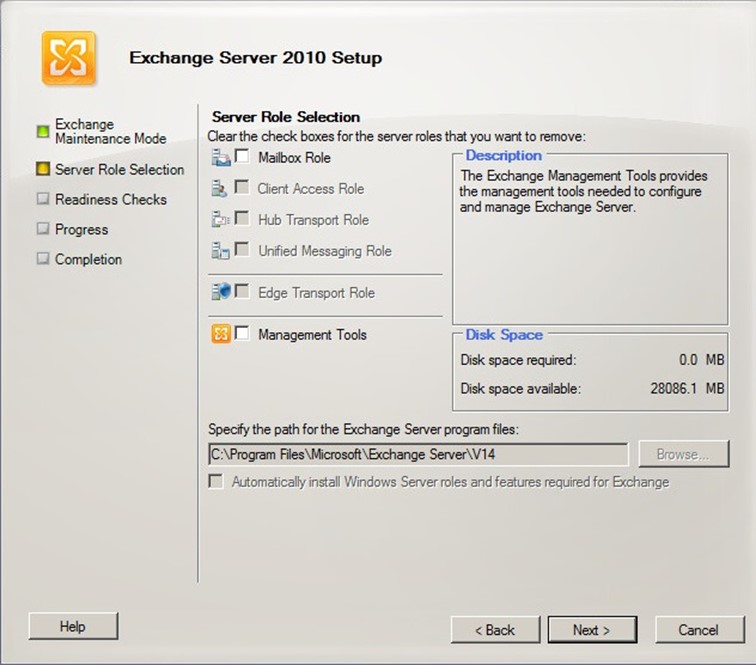Toggle the Client Access Role checkbox
This screenshot has height=665, width=756.
(x=242, y=187)
